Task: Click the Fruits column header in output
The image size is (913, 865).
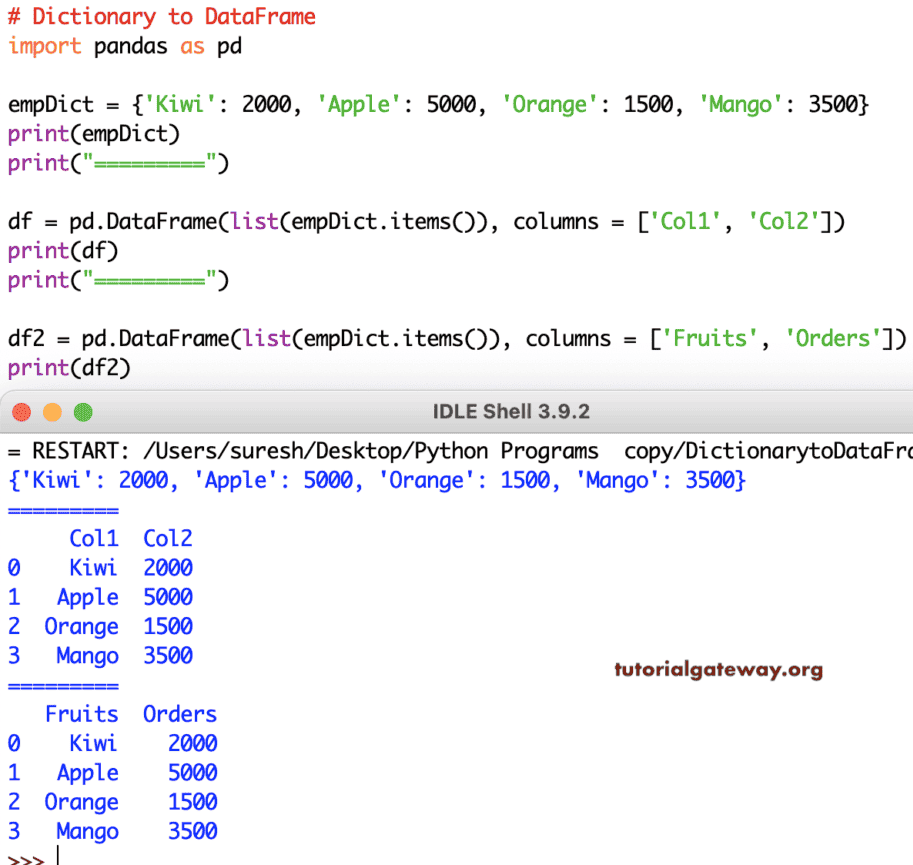Action: tap(80, 713)
